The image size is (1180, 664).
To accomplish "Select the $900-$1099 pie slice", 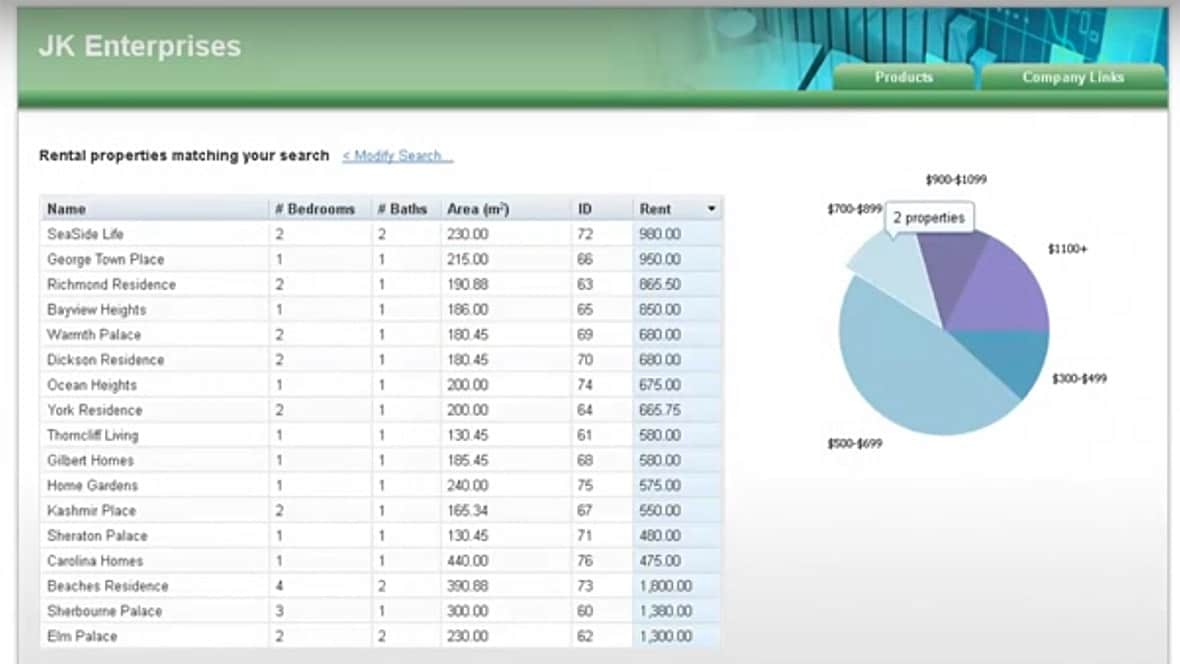I will pos(948,268).
